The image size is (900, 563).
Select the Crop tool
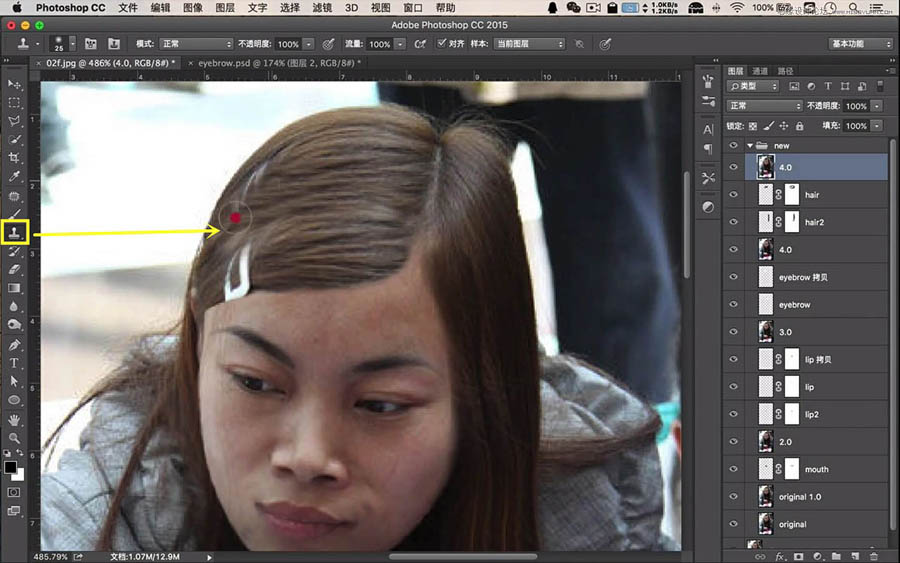[14, 158]
